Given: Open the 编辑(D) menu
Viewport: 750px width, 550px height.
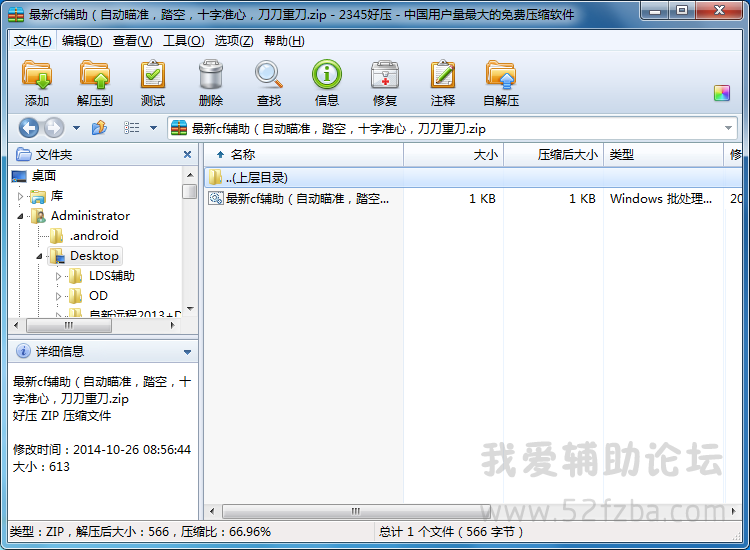Looking at the screenshot, I should (x=82, y=41).
